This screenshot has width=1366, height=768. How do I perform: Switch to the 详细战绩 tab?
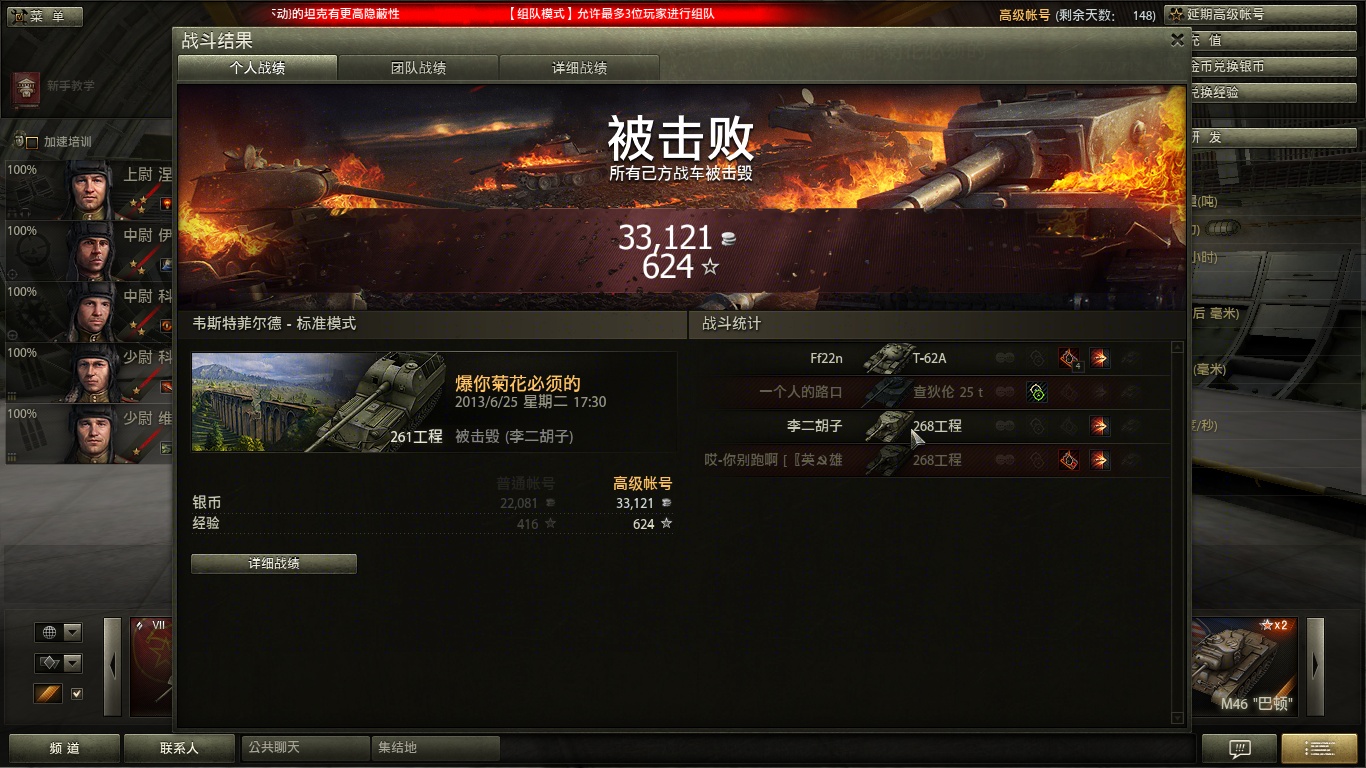click(x=579, y=68)
